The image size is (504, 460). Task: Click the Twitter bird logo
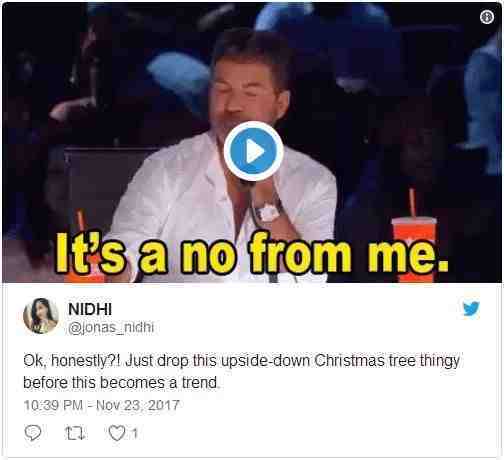(x=471, y=308)
